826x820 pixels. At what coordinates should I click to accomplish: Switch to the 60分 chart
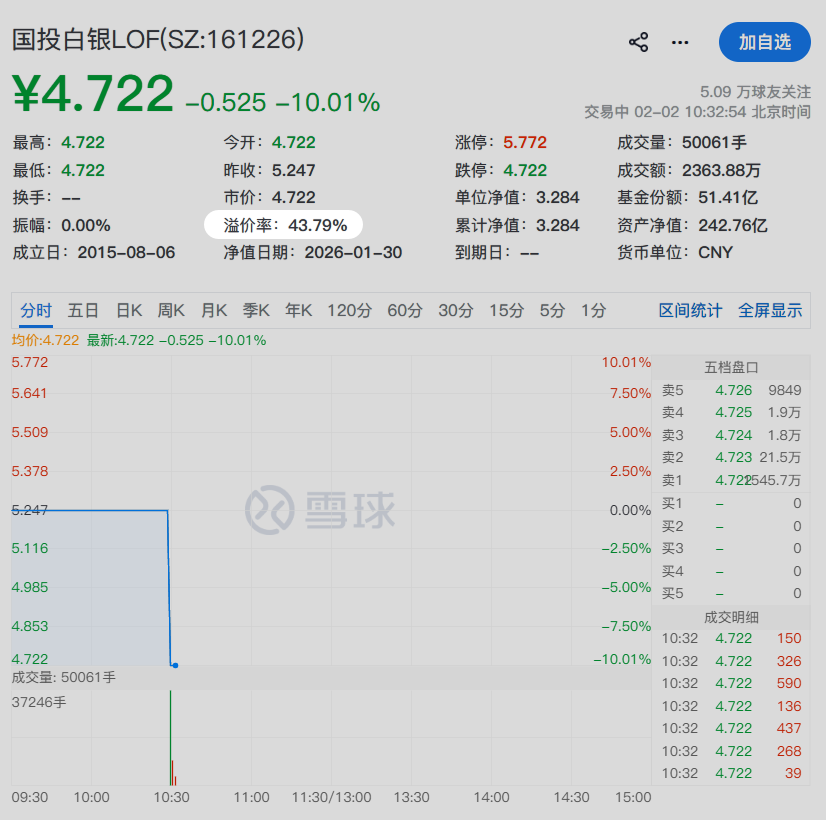pos(405,310)
